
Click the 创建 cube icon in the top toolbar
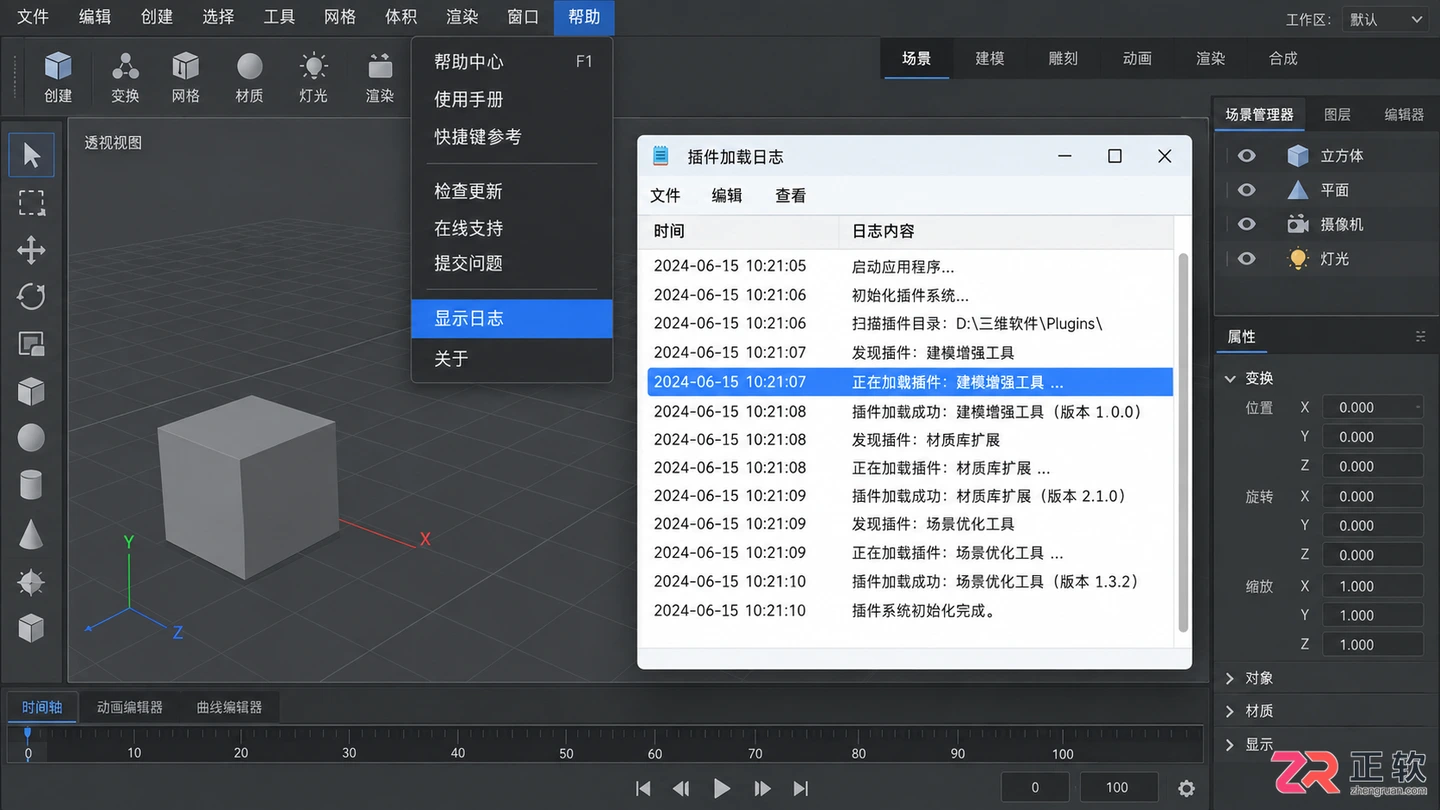click(58, 68)
